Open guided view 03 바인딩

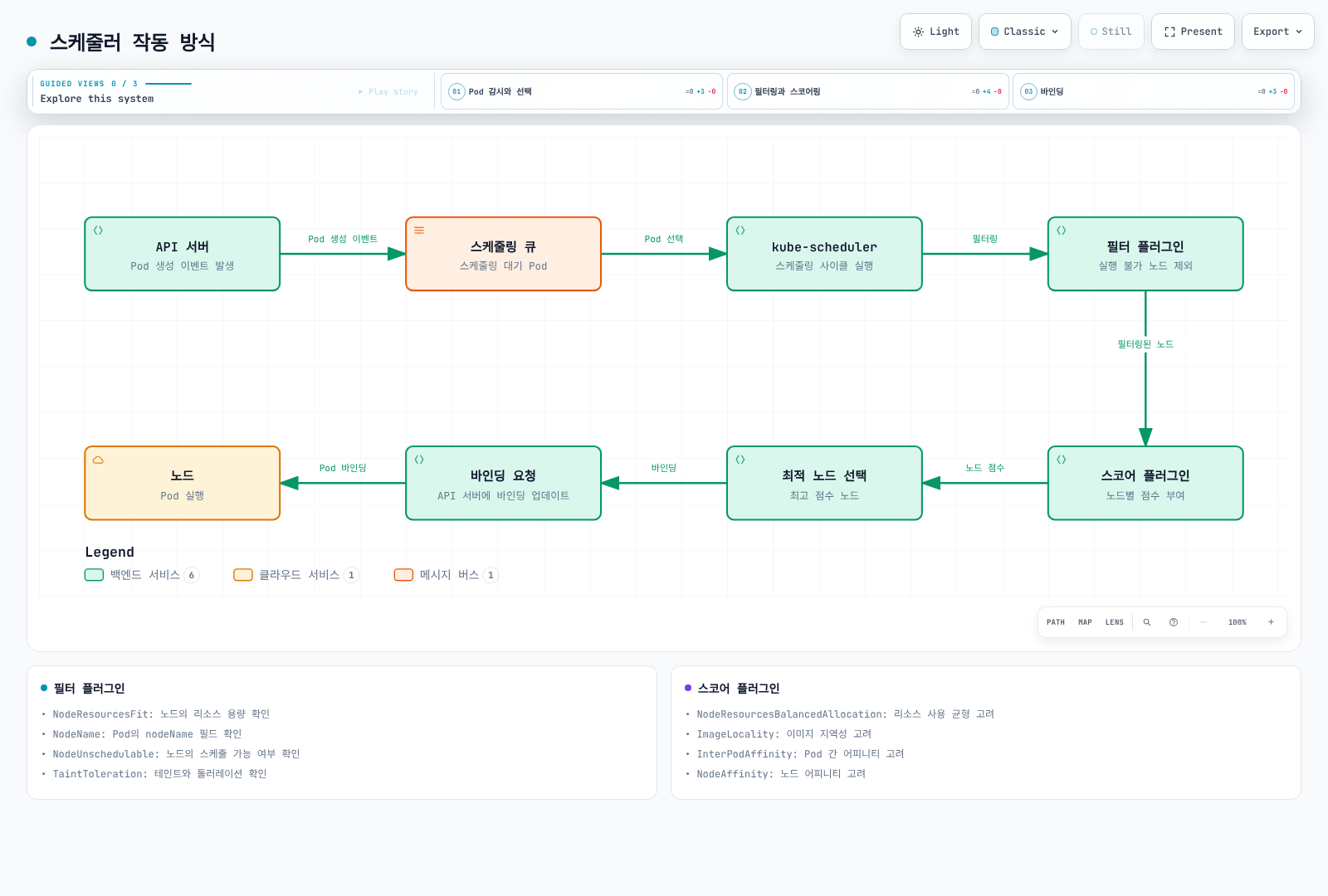click(1154, 91)
